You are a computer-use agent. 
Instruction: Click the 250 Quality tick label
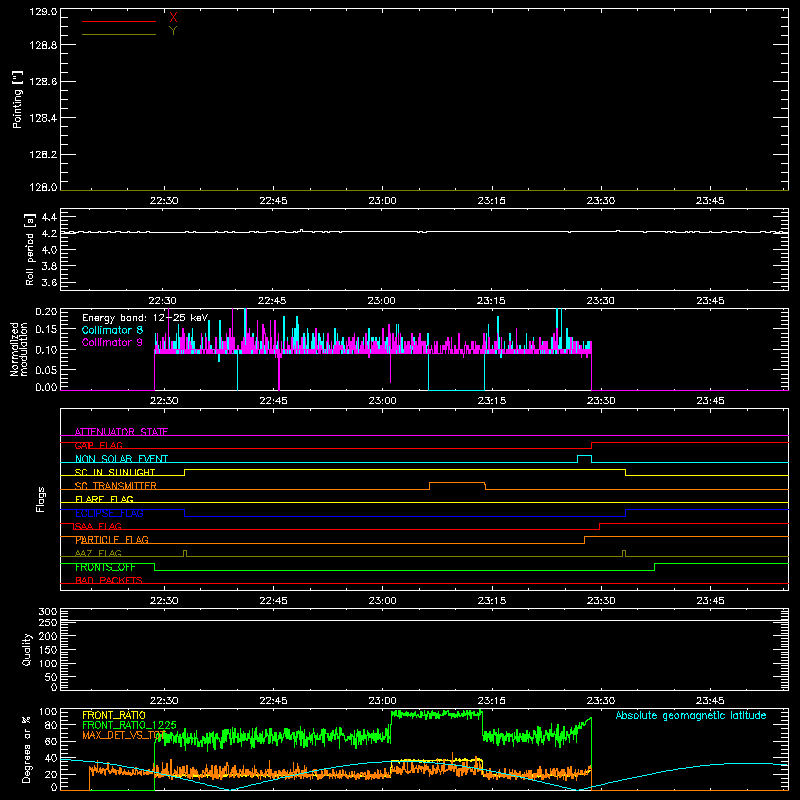coord(48,623)
